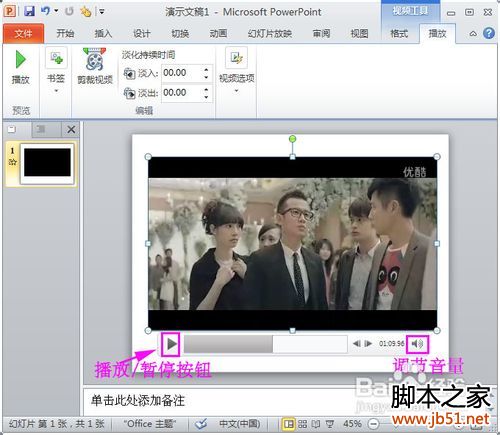Screen dimensions: 500x435
Task: Open the 文件 File tab
Action: (23, 33)
